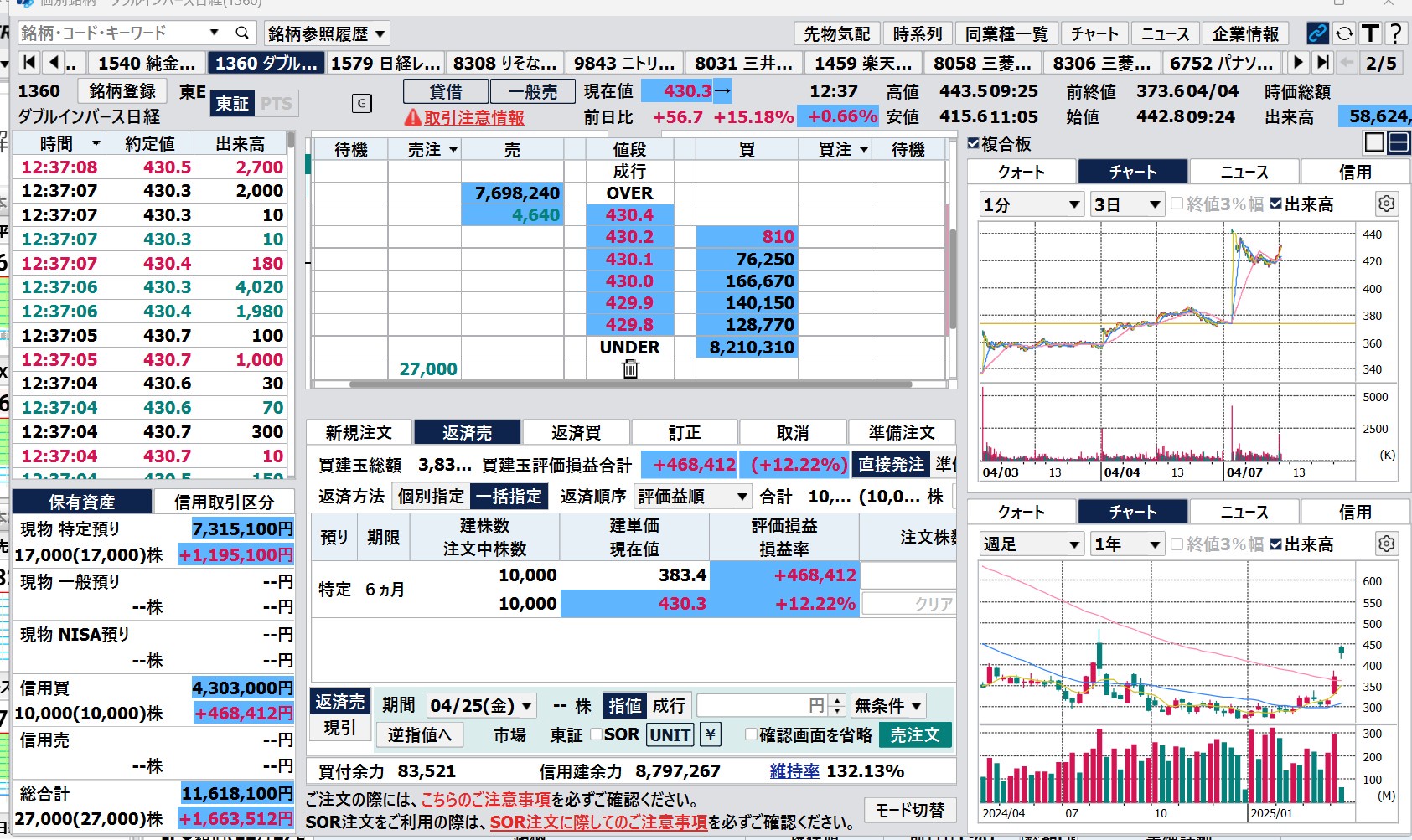Open lower chart settings gear

(1387, 544)
